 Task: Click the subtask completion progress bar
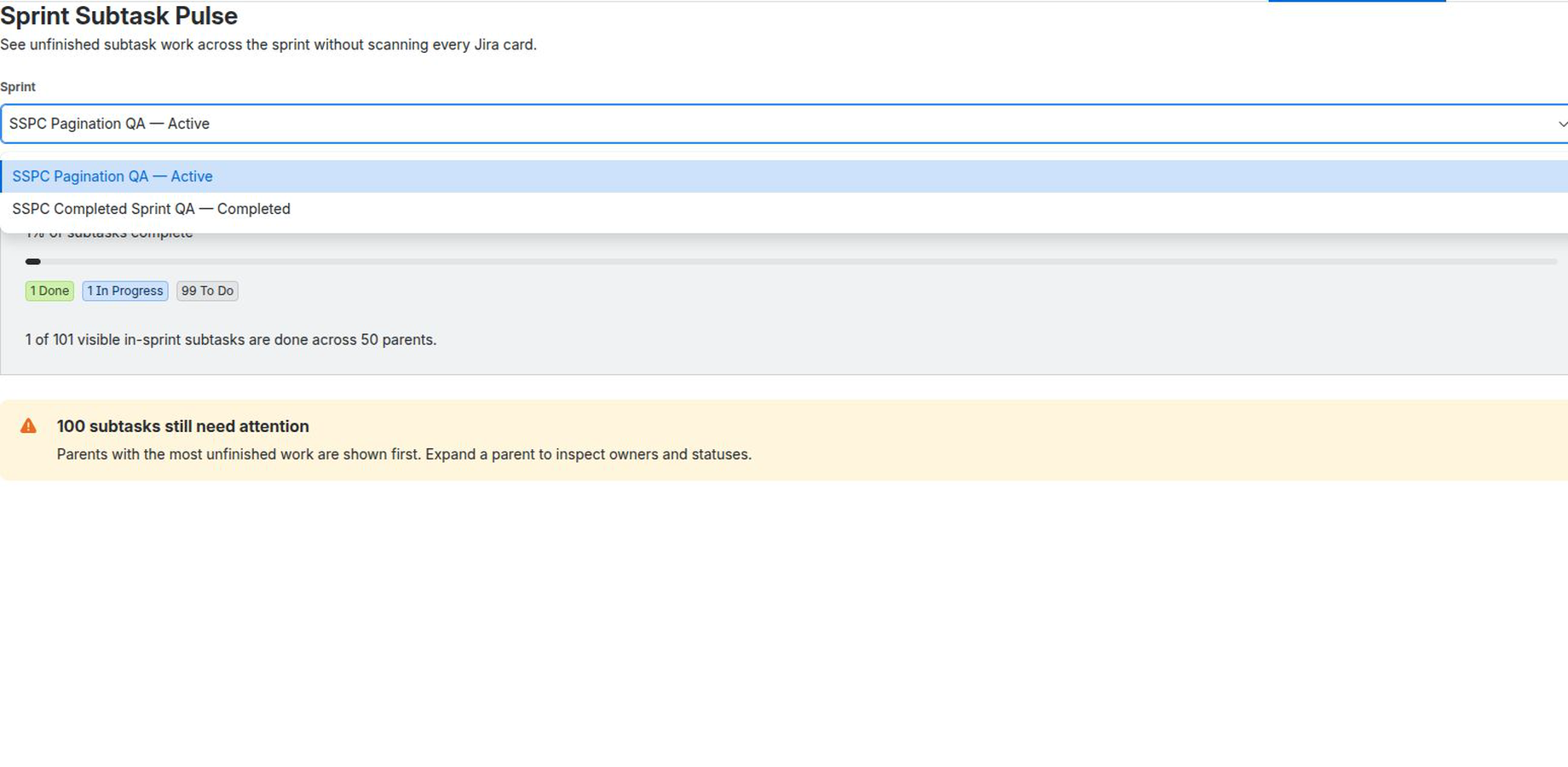coord(791,262)
